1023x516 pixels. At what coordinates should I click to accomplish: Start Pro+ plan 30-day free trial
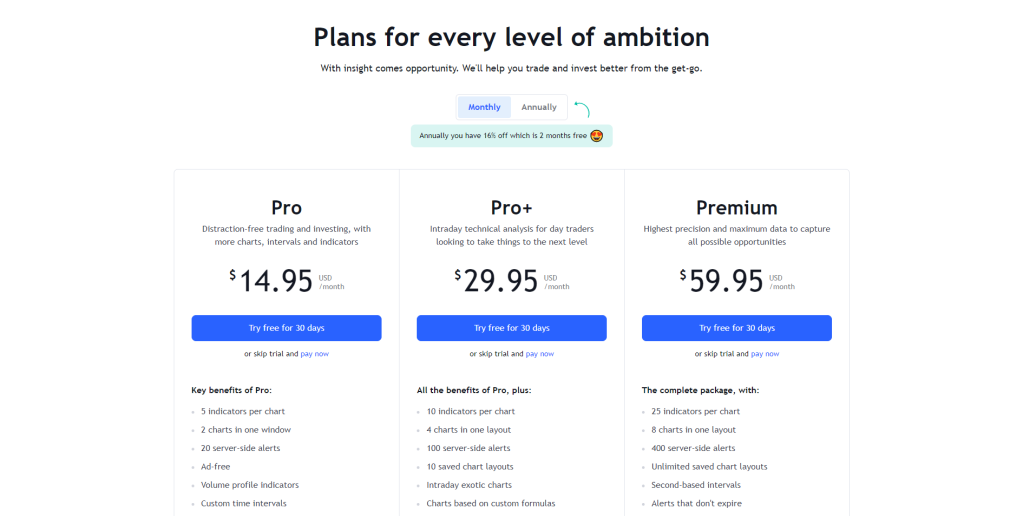pos(512,328)
